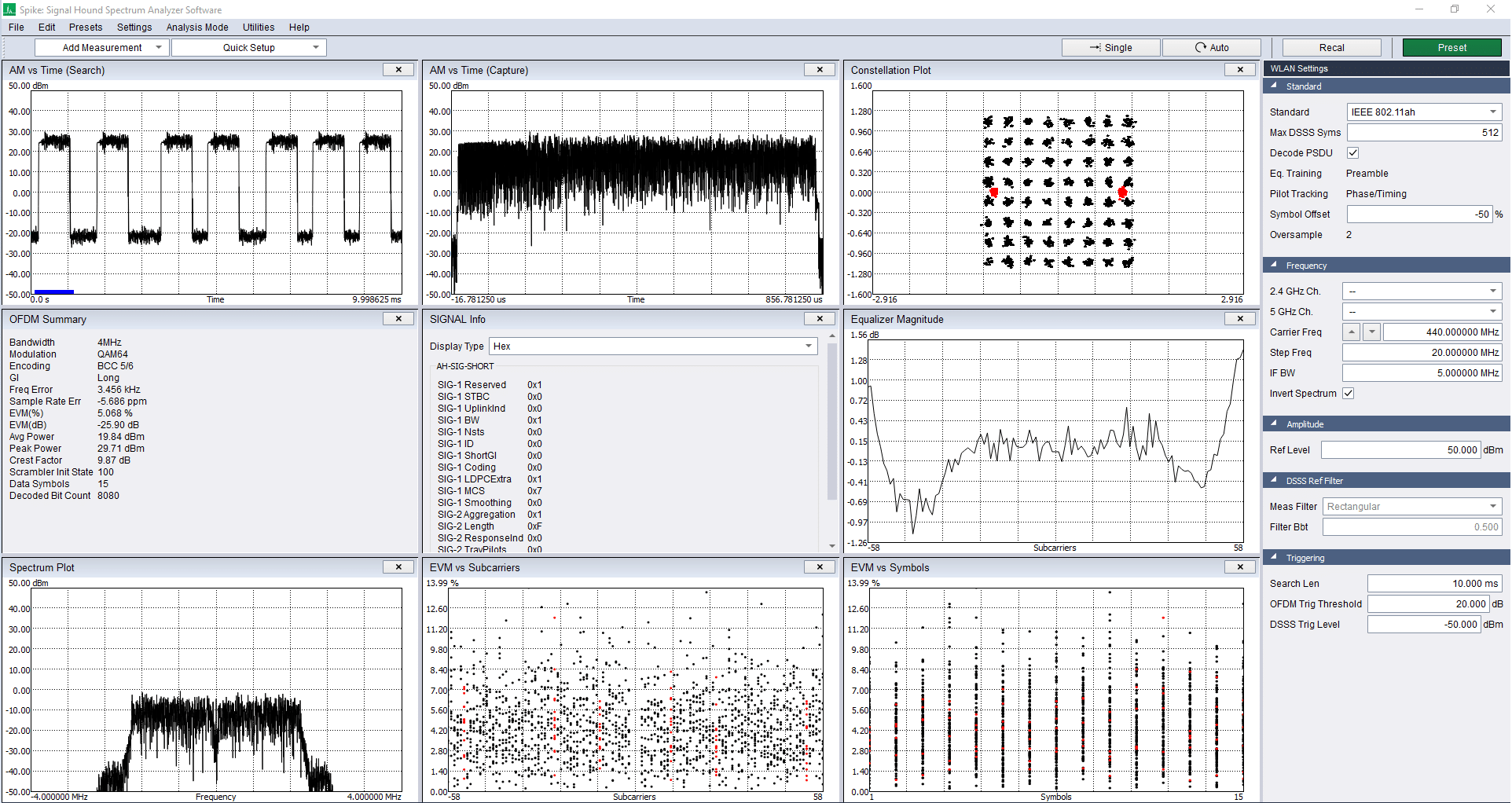Close the EVM vs Symbols panel
The image size is (1512, 803).
pos(1240,567)
